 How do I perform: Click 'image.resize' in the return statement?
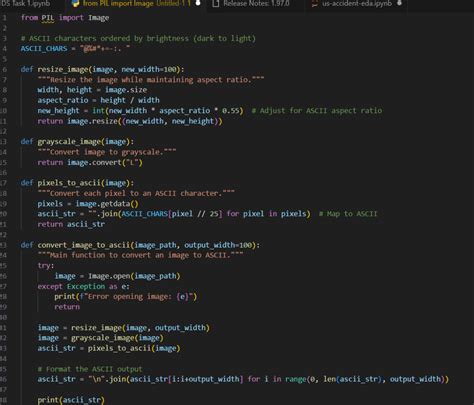point(92,121)
